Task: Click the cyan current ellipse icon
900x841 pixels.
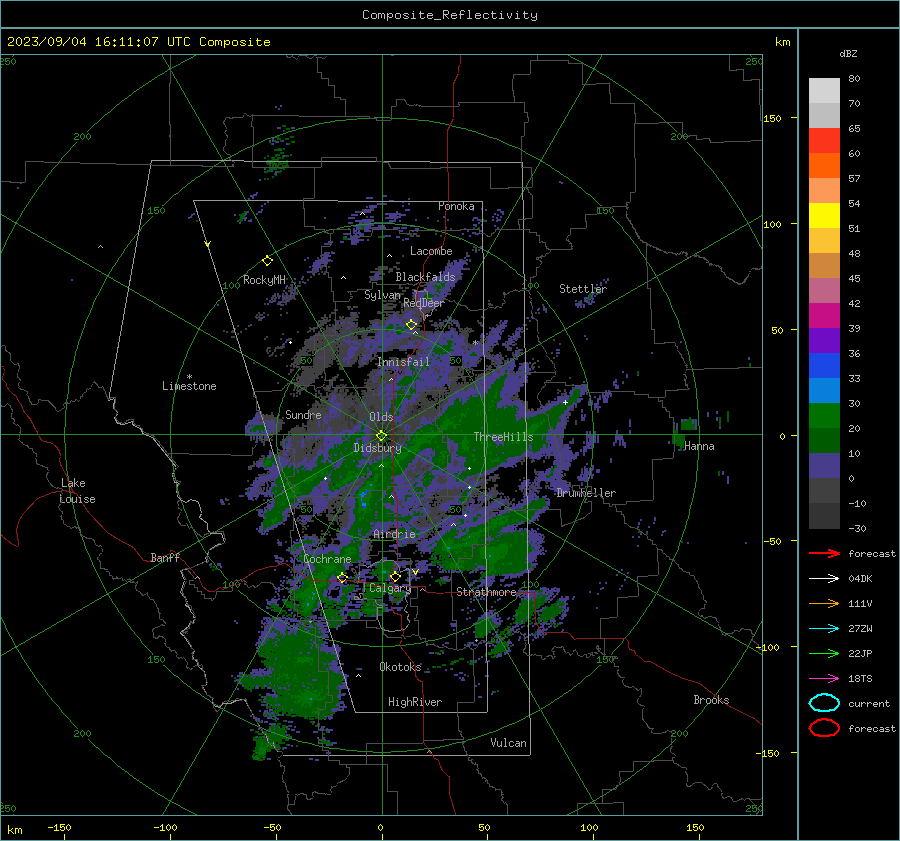Action: pos(824,703)
